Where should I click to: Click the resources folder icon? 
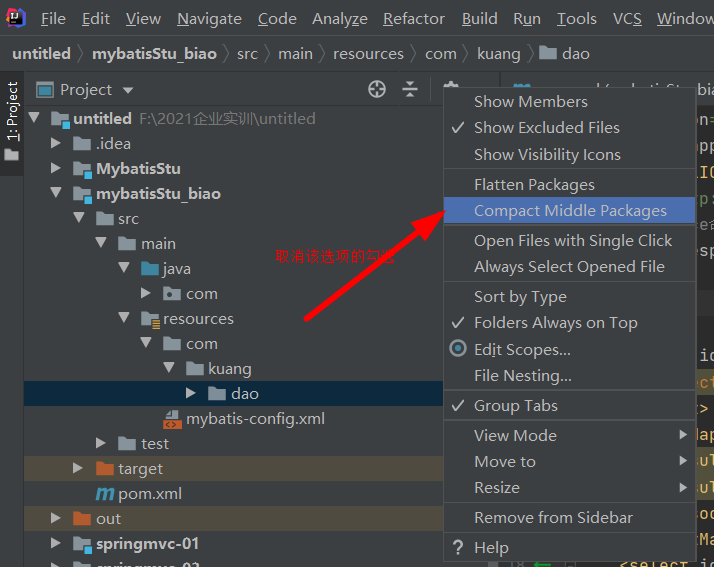150,319
